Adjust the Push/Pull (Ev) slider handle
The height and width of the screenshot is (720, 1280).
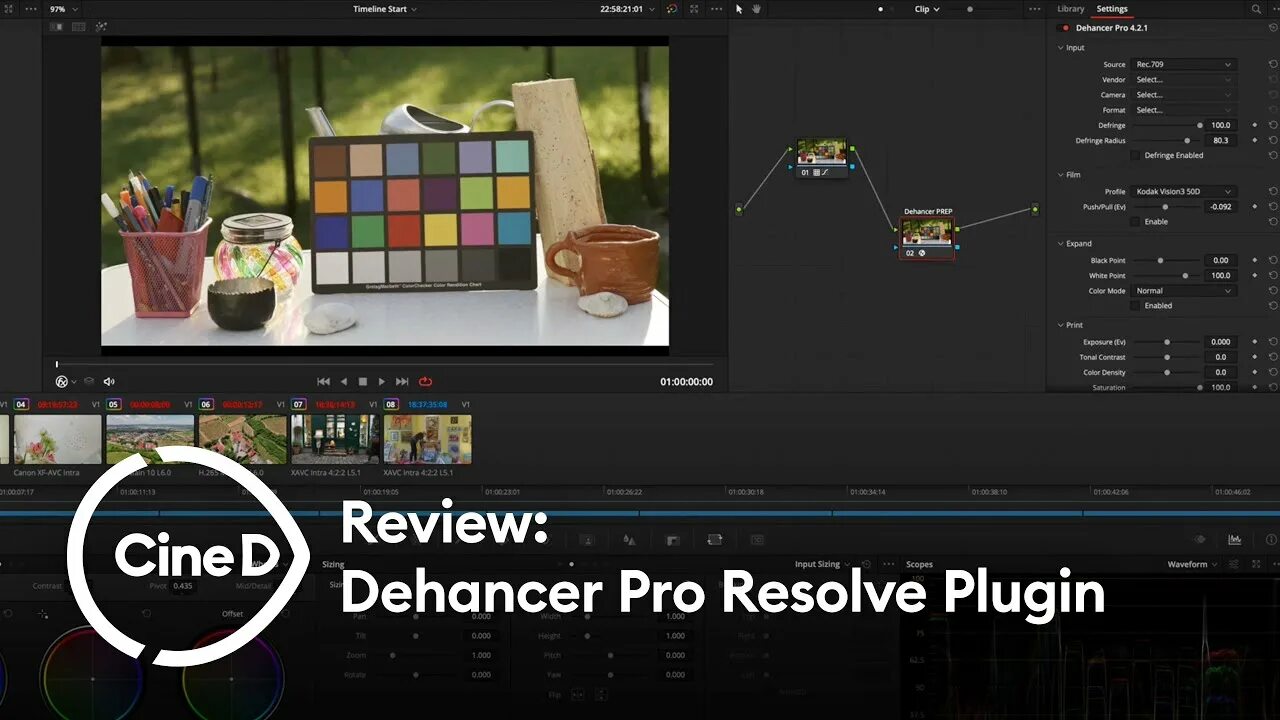tap(1165, 206)
